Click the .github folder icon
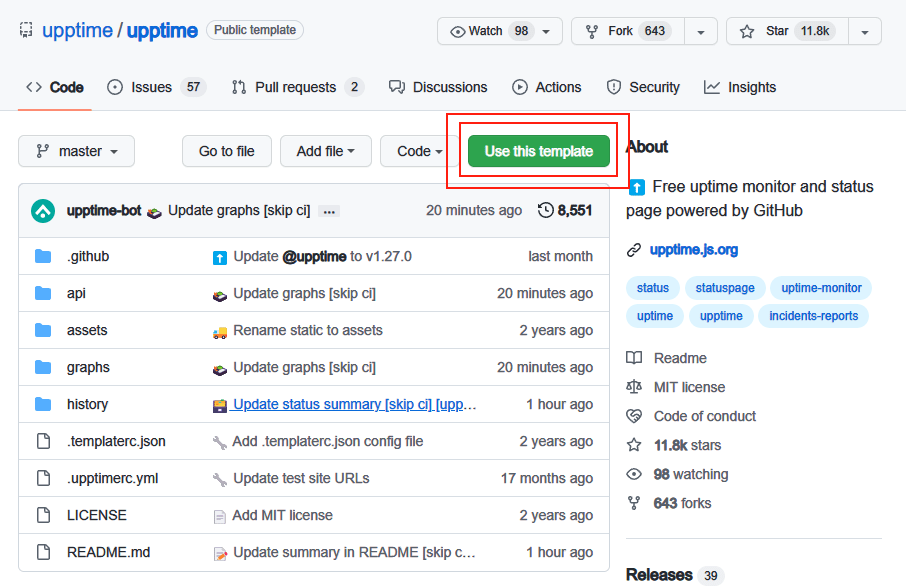 pyautogui.click(x=43, y=256)
